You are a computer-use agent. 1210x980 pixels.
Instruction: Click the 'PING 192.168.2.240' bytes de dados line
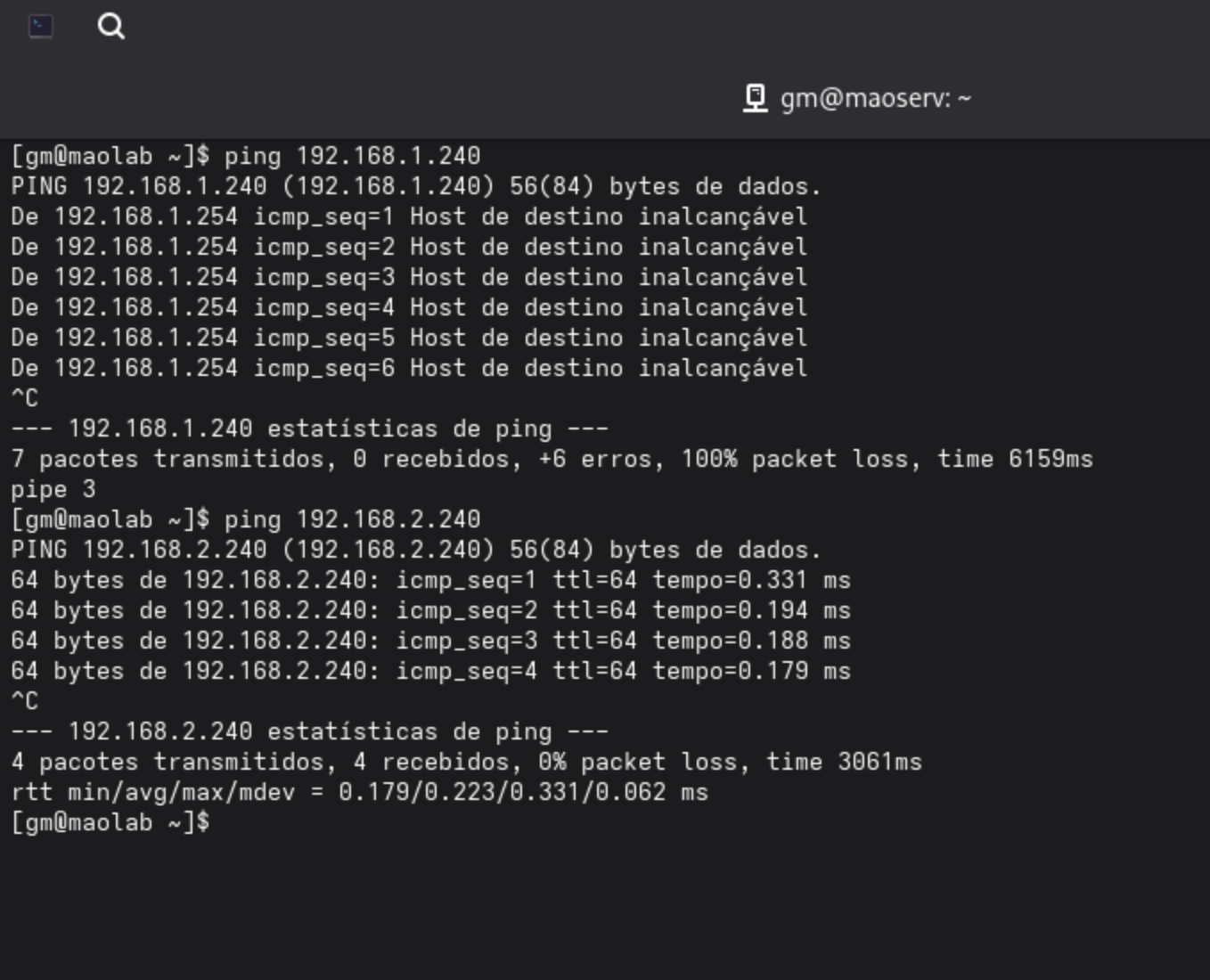coord(415,550)
